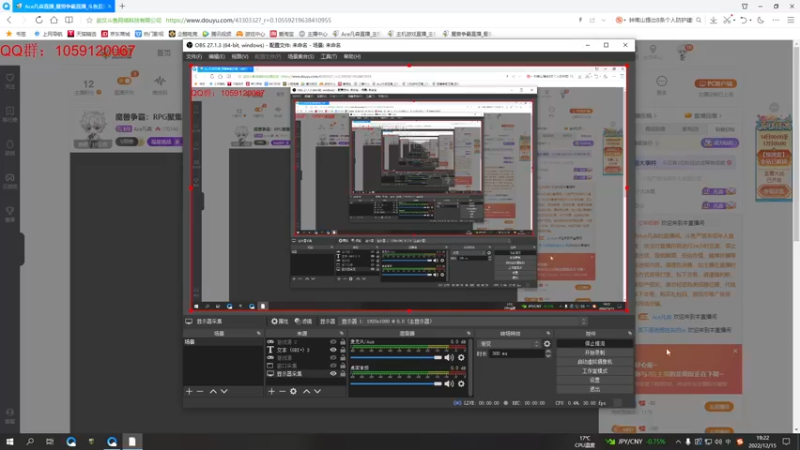Open the 场景集合(S) menu in OBS
Image resolution: width=800 pixels, height=450 pixels.
(x=301, y=57)
